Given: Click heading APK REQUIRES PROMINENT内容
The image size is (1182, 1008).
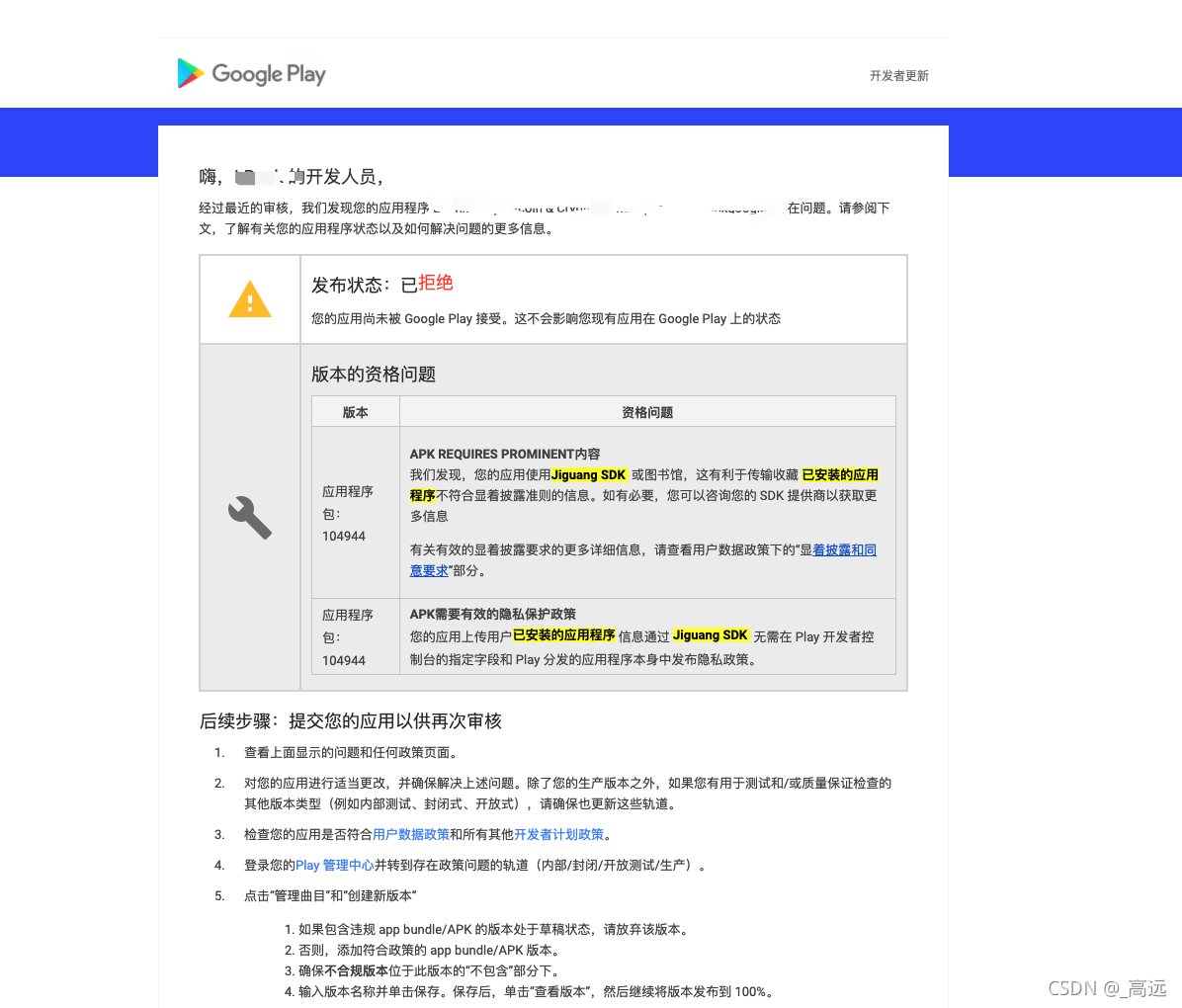Looking at the screenshot, I should tap(504, 454).
